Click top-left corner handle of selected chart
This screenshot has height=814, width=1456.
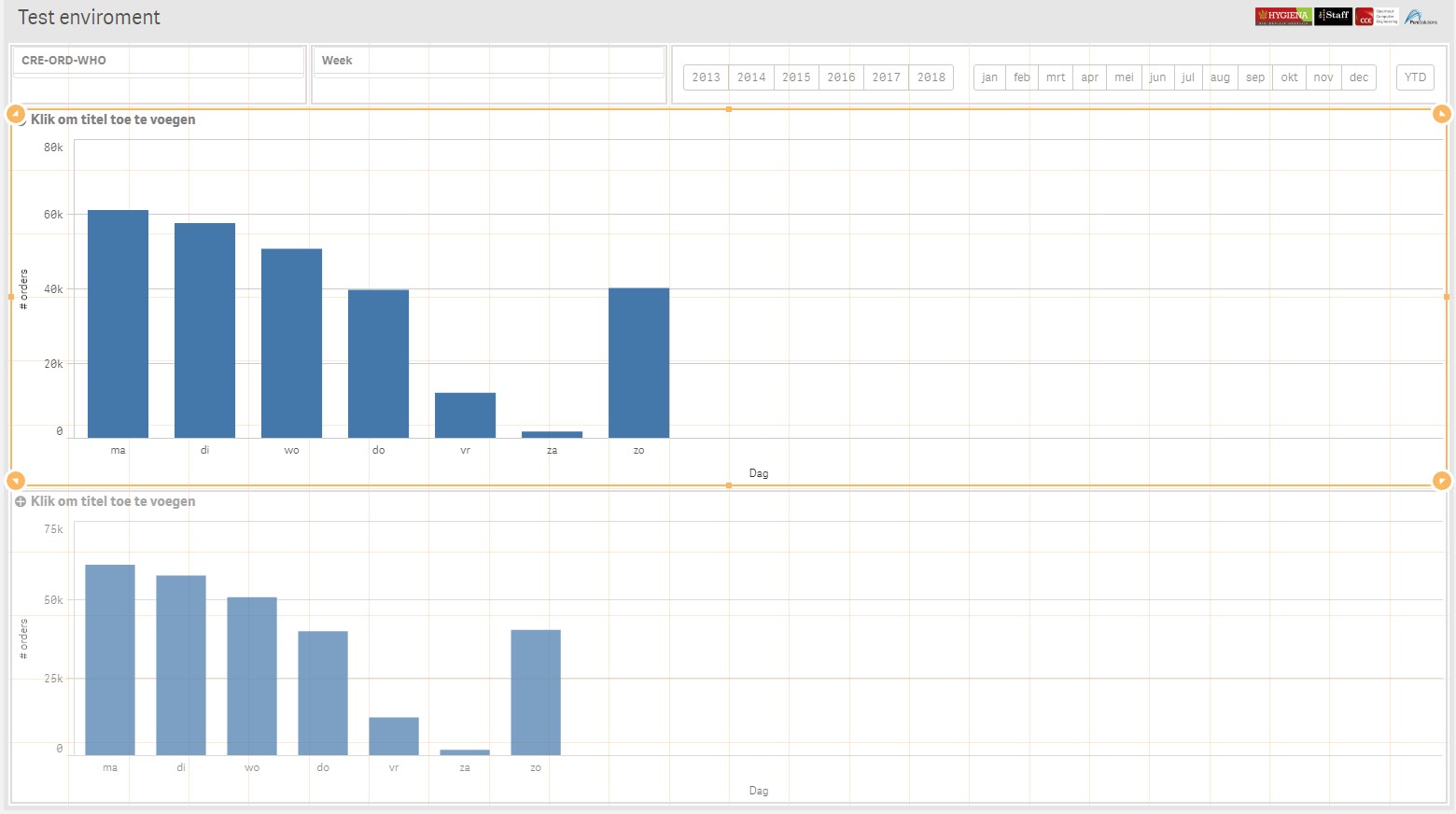pyautogui.click(x=15, y=114)
